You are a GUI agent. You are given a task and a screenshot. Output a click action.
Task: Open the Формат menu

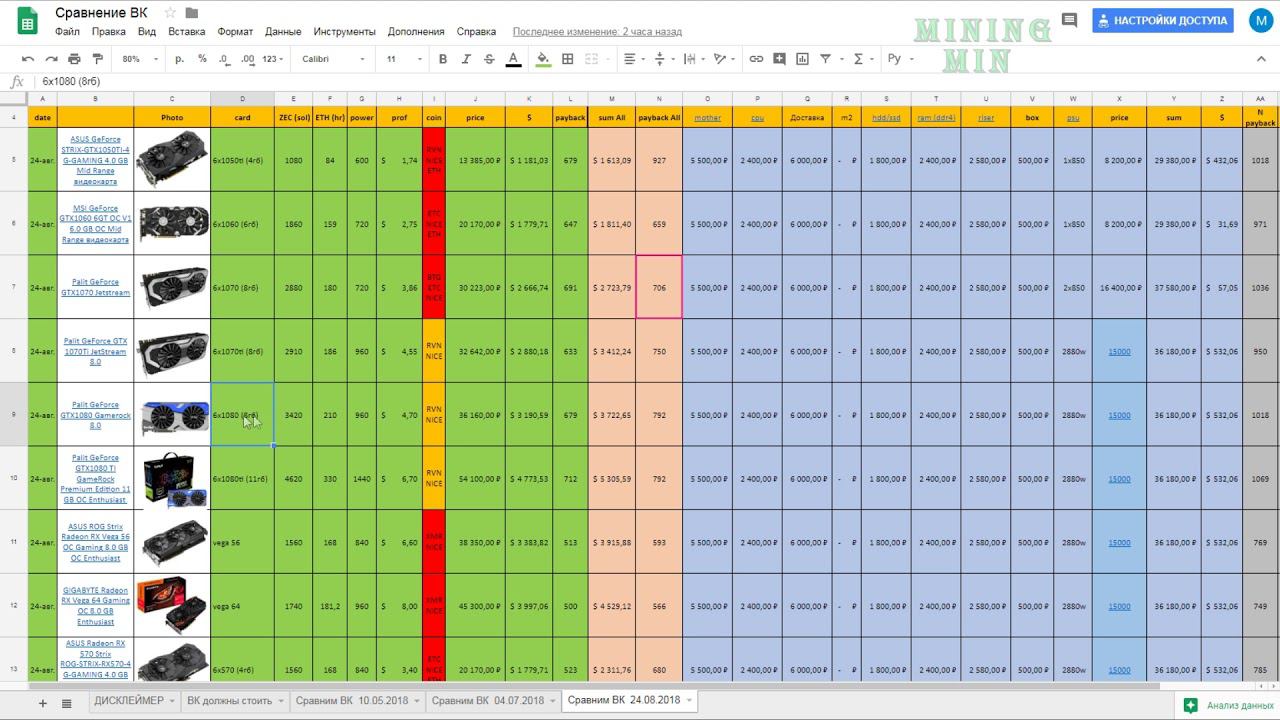pyautogui.click(x=235, y=31)
